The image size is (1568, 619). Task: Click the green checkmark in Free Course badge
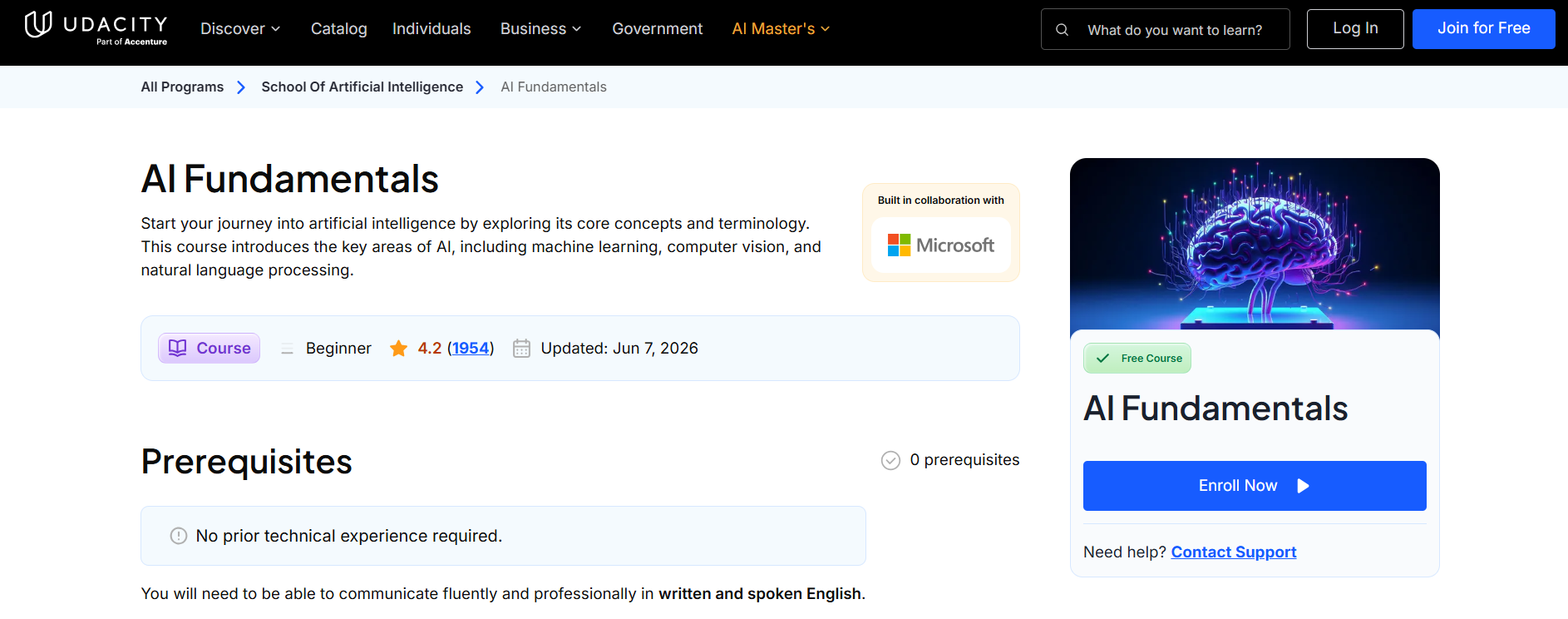tap(1103, 359)
